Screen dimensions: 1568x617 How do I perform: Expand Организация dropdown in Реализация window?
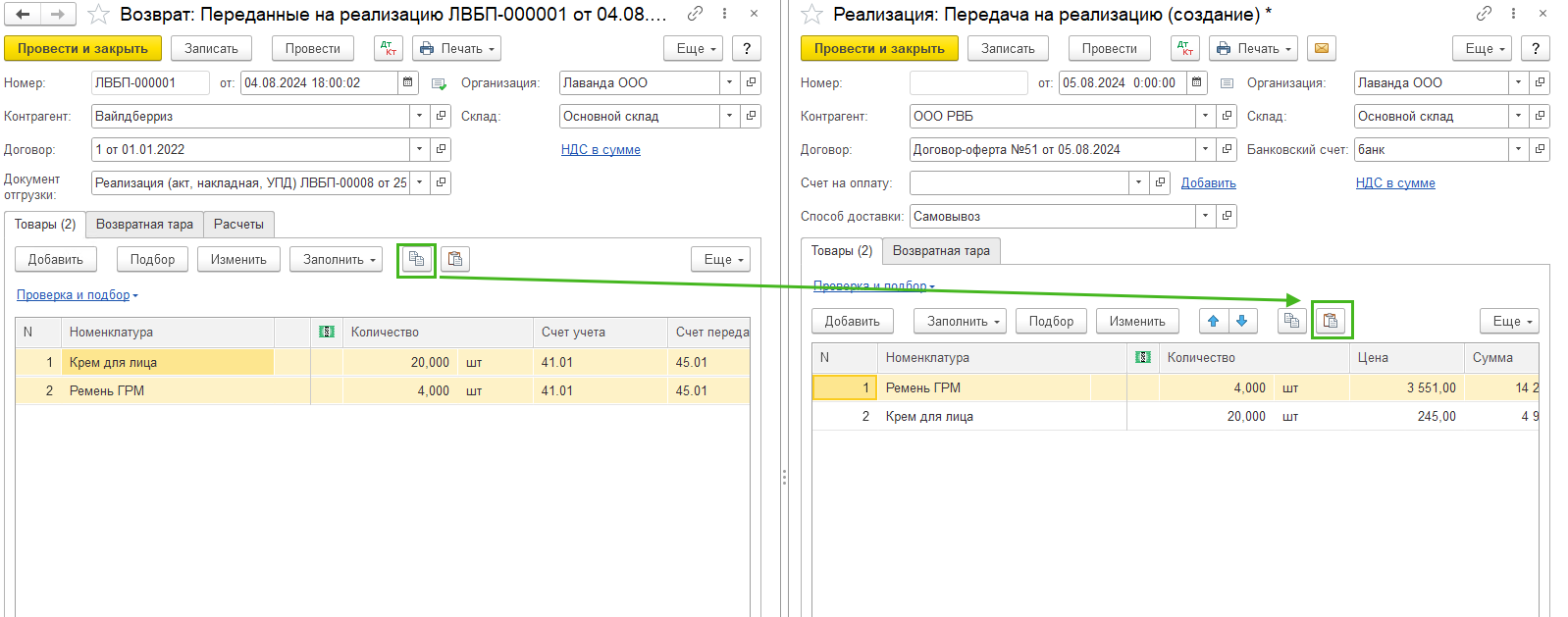1519,83
